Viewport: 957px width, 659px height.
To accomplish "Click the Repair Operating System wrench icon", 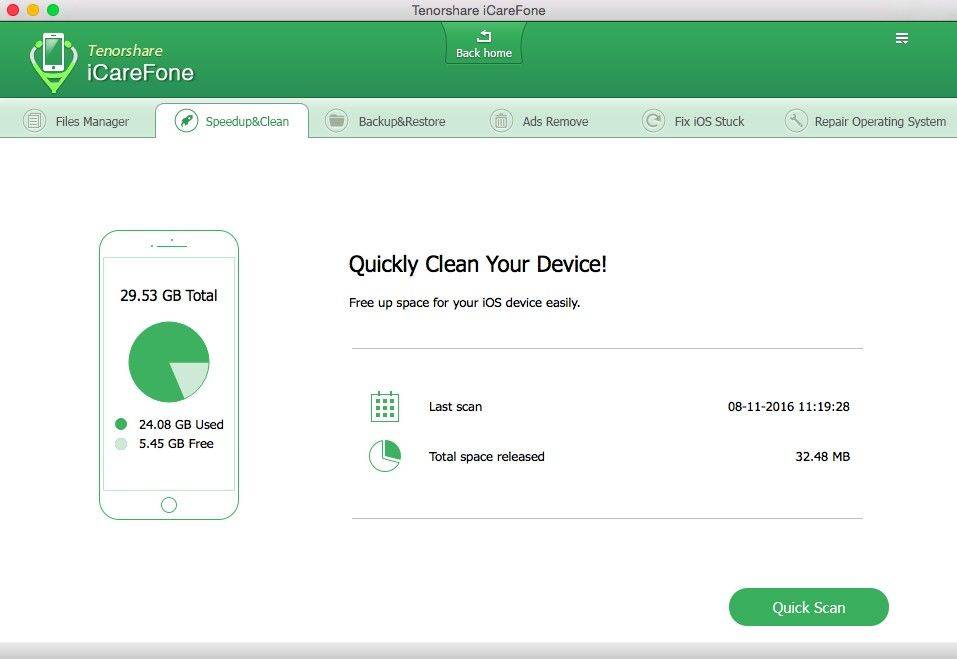I will (796, 120).
